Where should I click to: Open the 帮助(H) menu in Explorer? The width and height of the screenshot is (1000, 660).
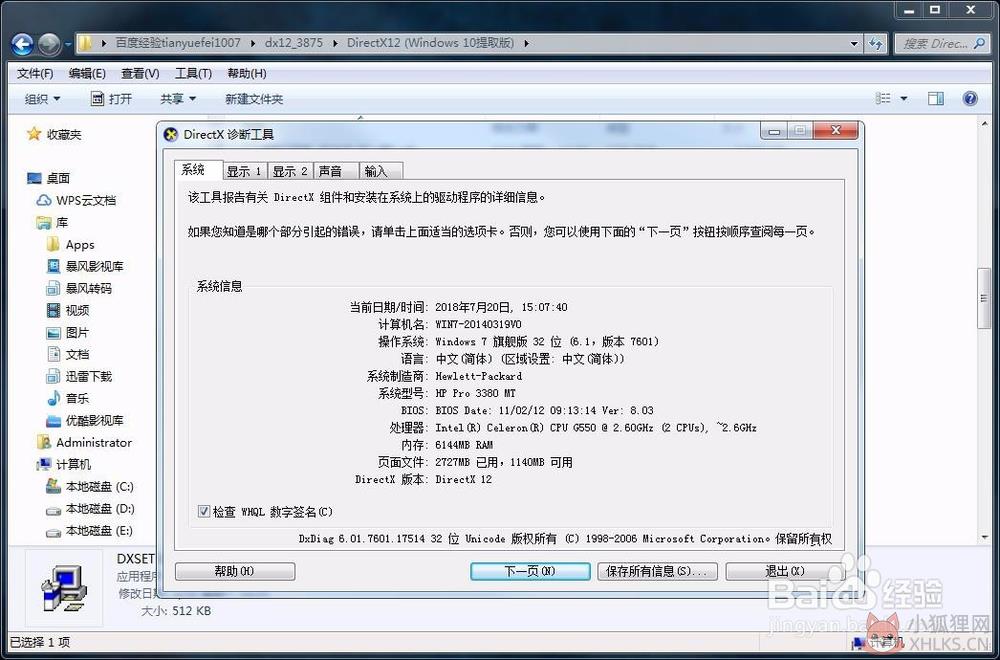click(247, 73)
